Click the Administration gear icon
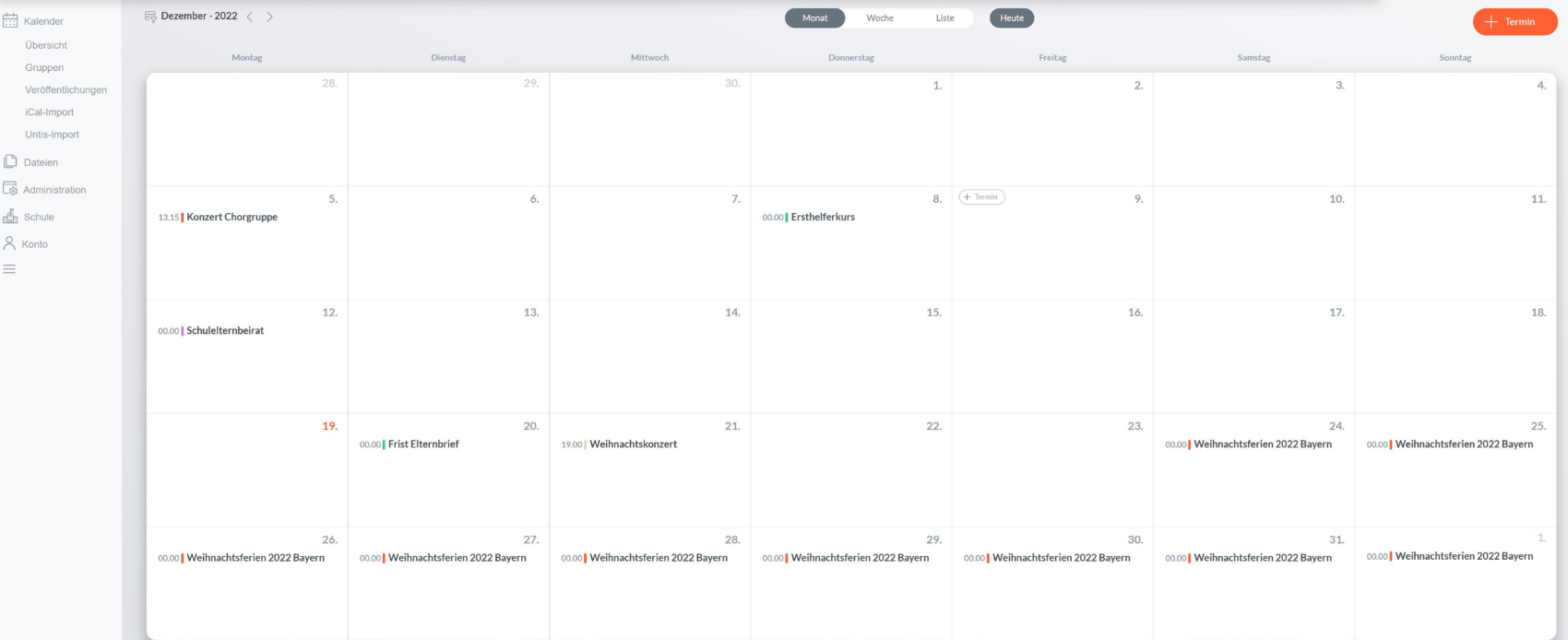Image resolution: width=1568 pixels, height=640 pixels. tap(10, 189)
